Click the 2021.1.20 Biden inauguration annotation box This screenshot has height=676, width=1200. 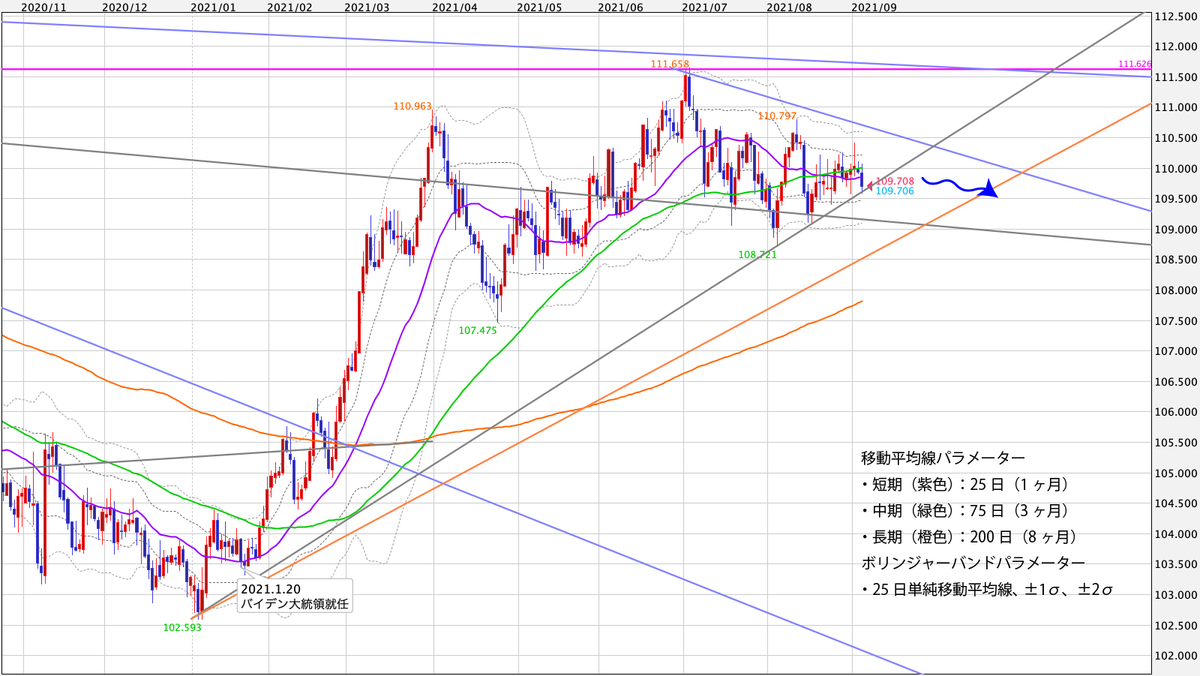tap(295, 596)
